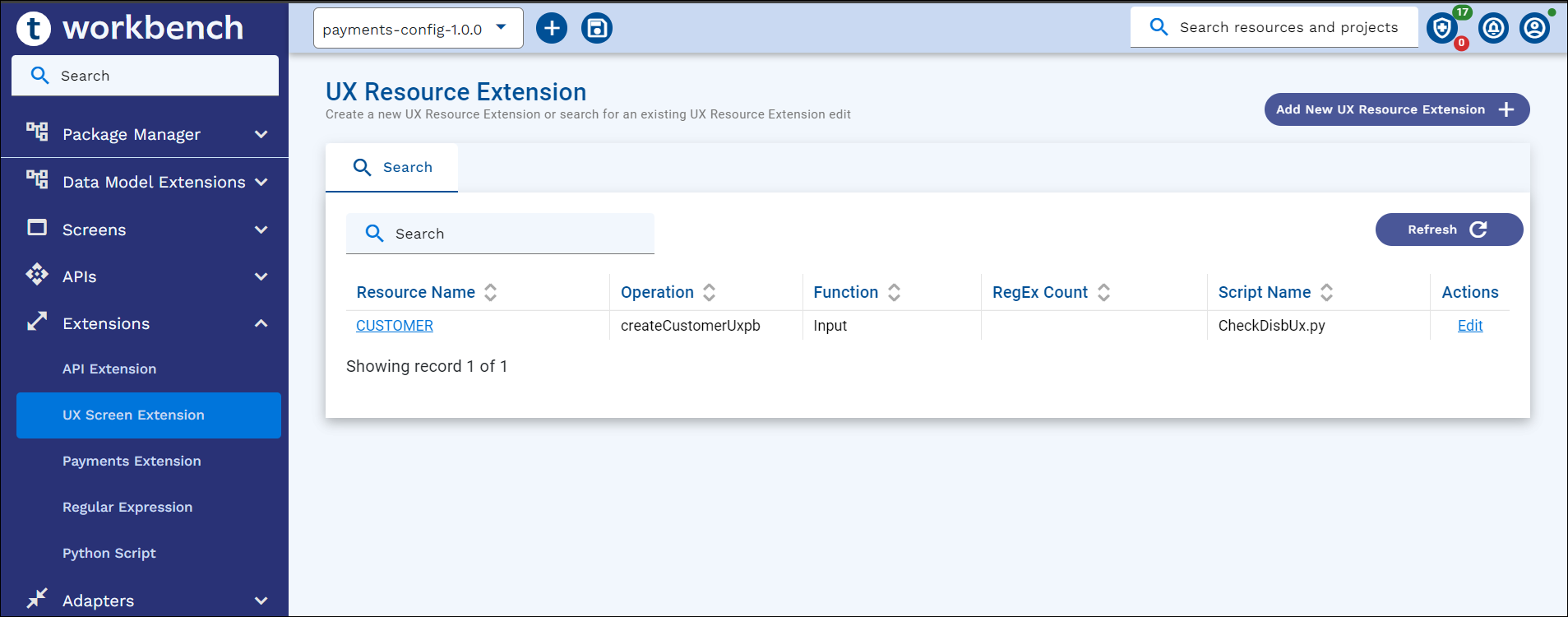Click the APIs sidebar icon
The width and height of the screenshot is (1568, 617).
37,274
